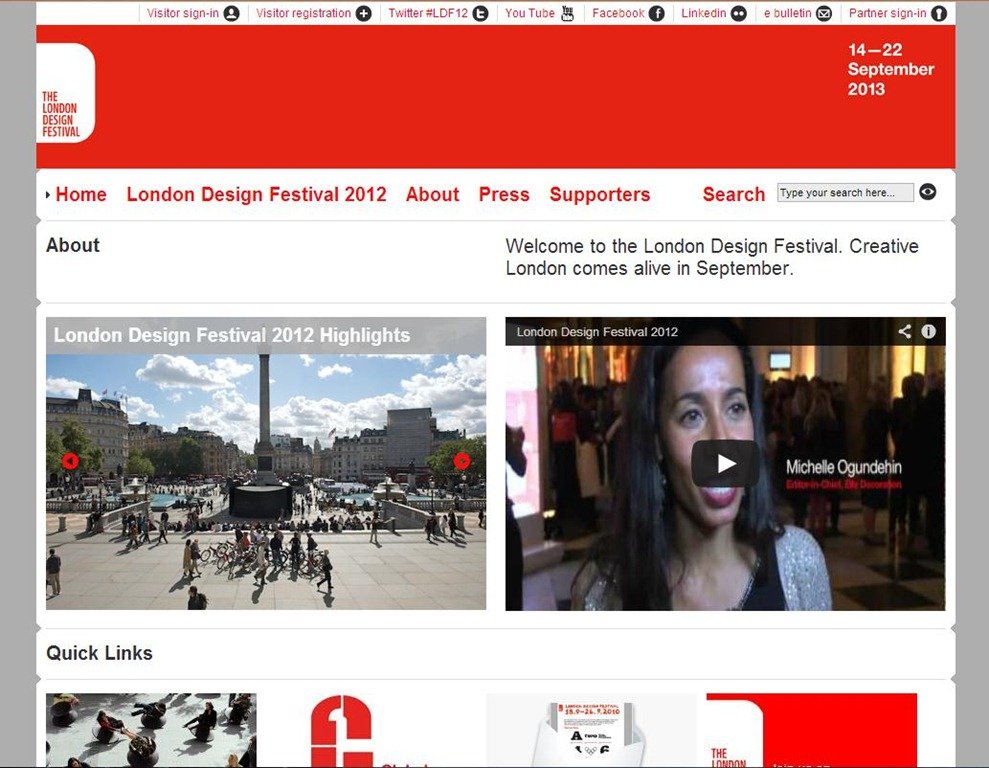Click the Quick Links heading
Screen dimensions: 989x768
tap(100, 653)
